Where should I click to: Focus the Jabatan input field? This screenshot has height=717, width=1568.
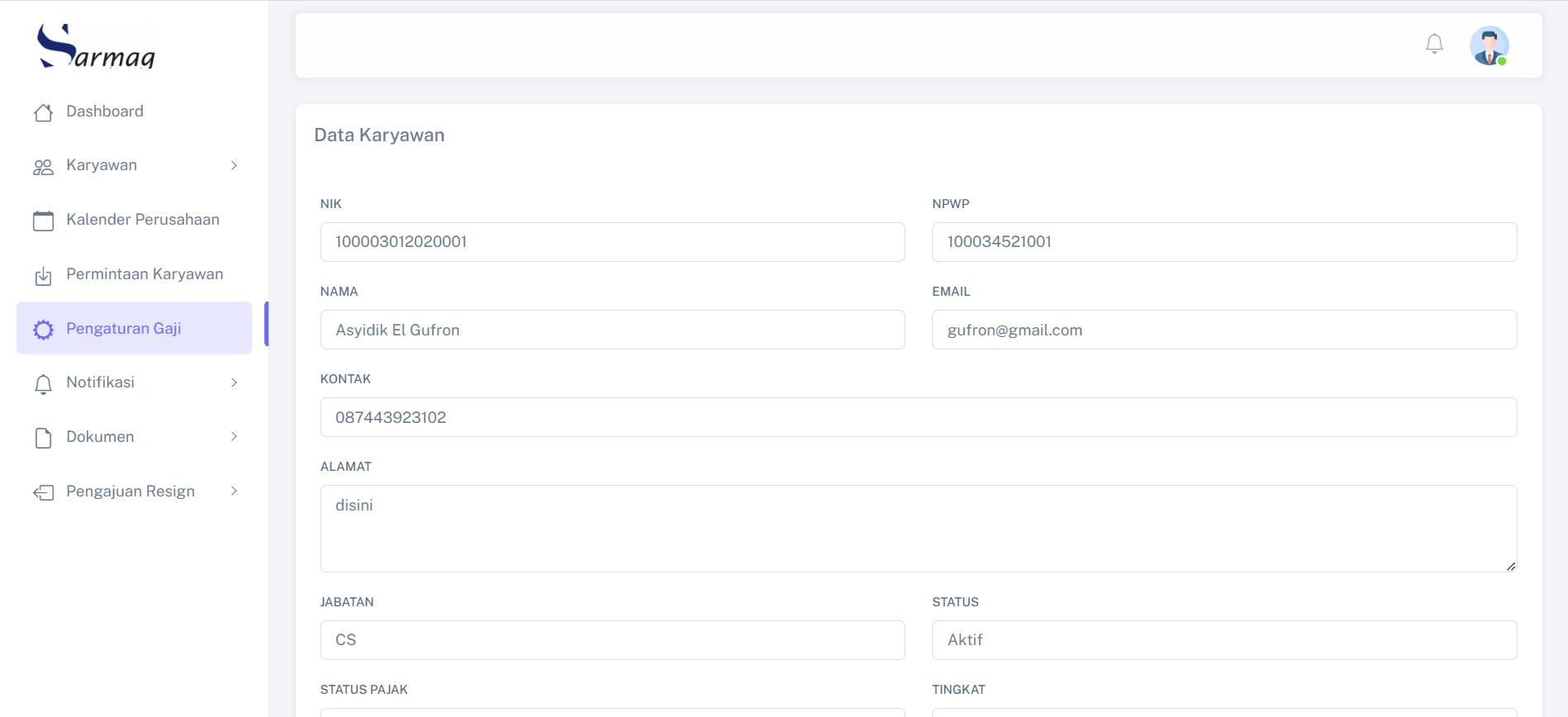point(612,640)
